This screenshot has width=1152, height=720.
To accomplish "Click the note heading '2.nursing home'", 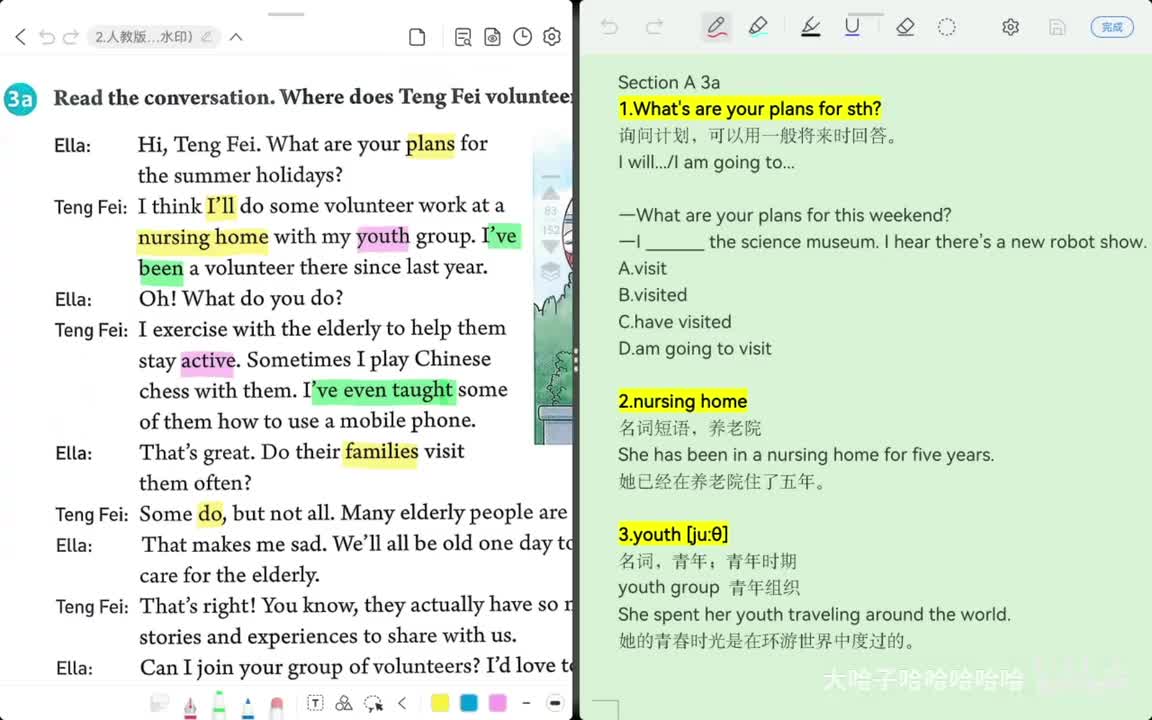I will [683, 401].
